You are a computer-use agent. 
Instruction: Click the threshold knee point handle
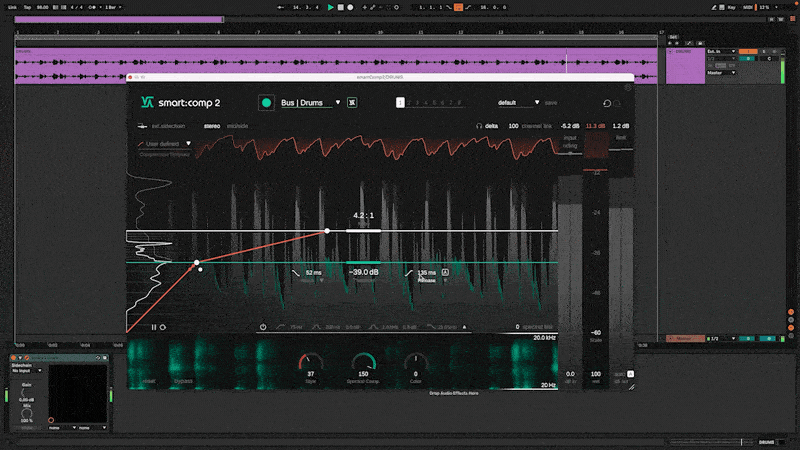(x=196, y=263)
